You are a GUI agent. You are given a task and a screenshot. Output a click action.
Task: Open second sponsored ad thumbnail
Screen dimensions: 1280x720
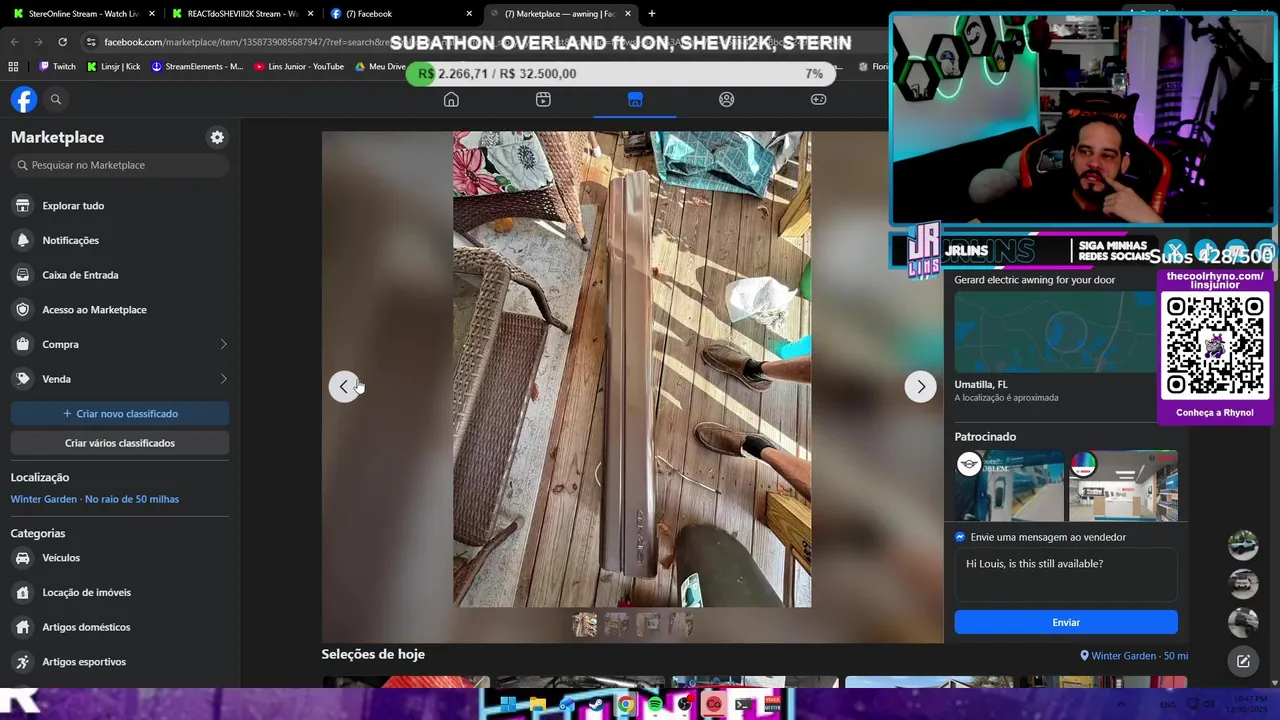pos(1123,485)
